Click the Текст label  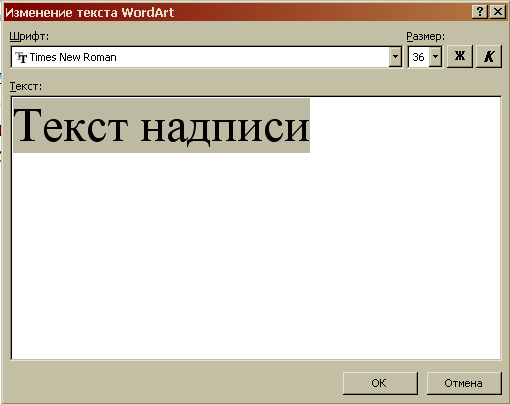coord(26,86)
